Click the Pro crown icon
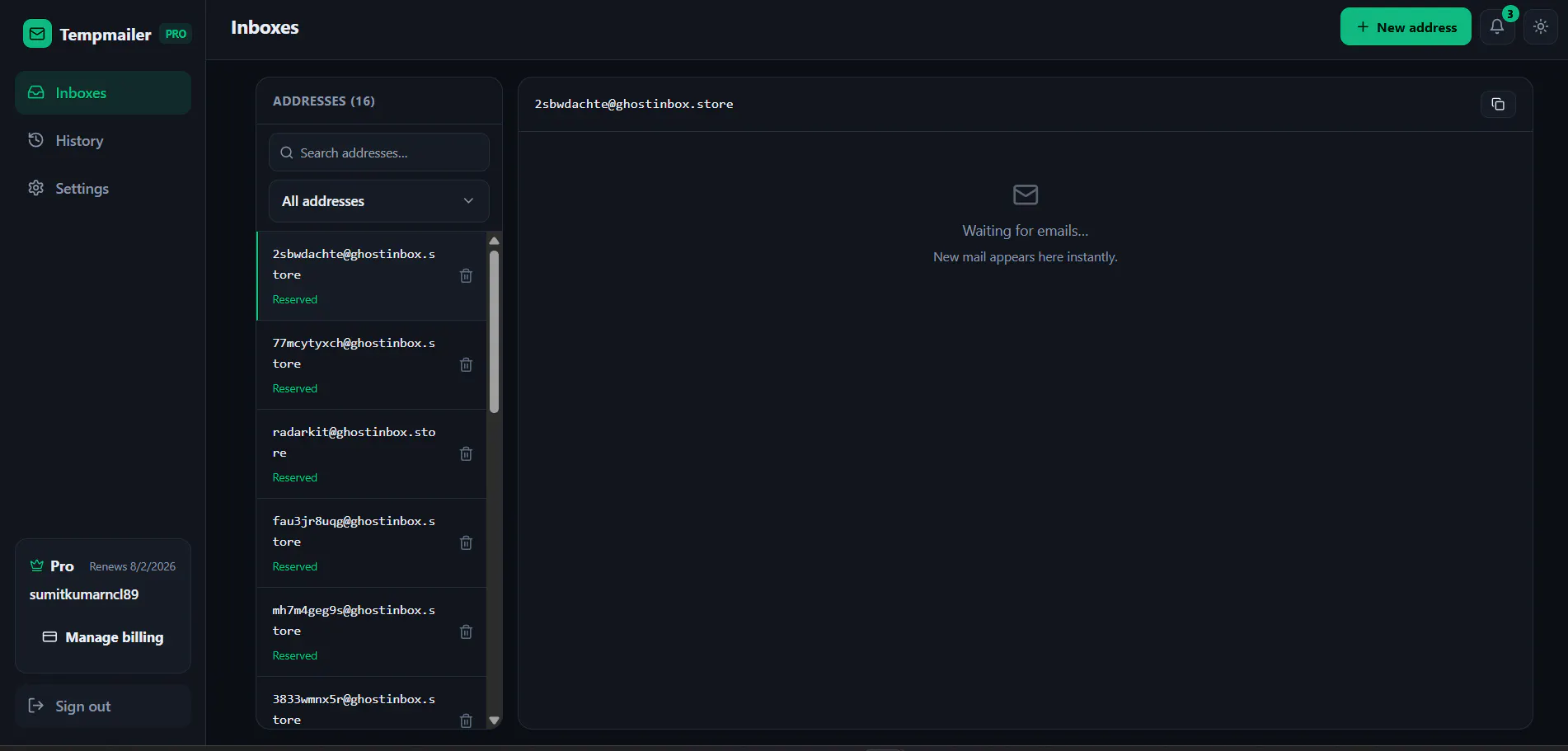The width and height of the screenshot is (1568, 751). point(37,566)
